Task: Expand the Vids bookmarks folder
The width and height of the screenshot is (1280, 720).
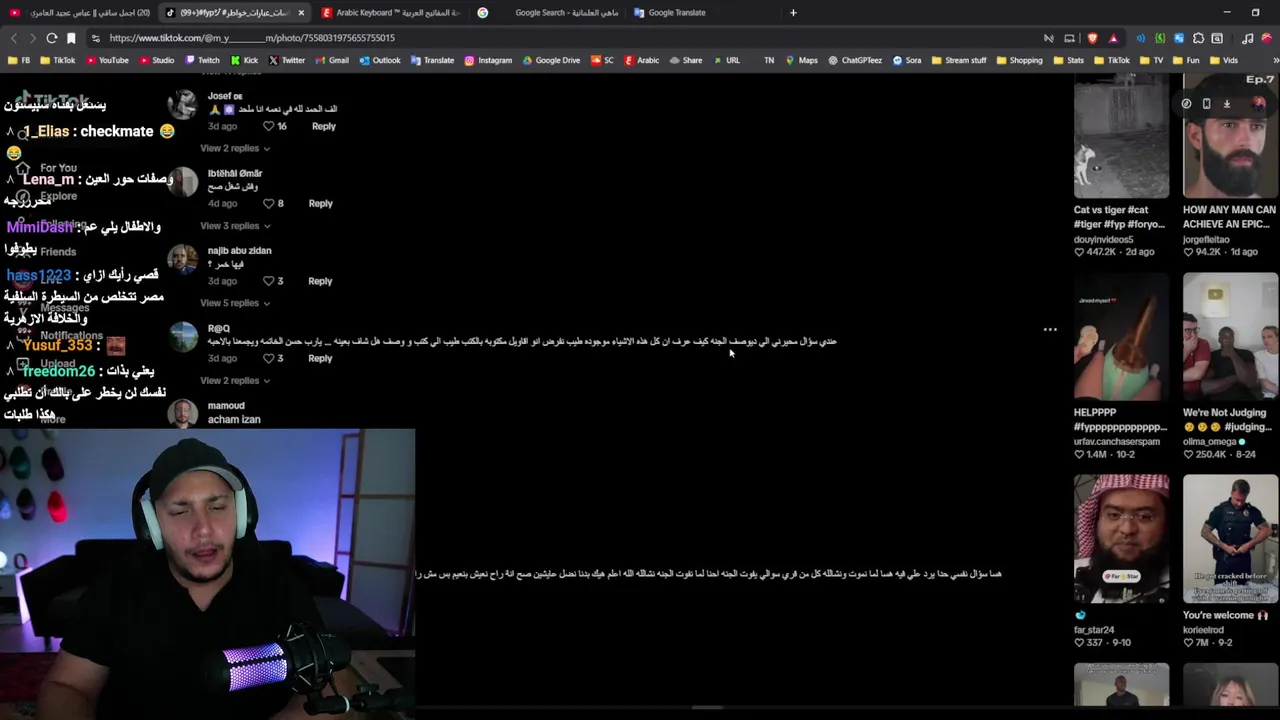Action: tap(1223, 60)
